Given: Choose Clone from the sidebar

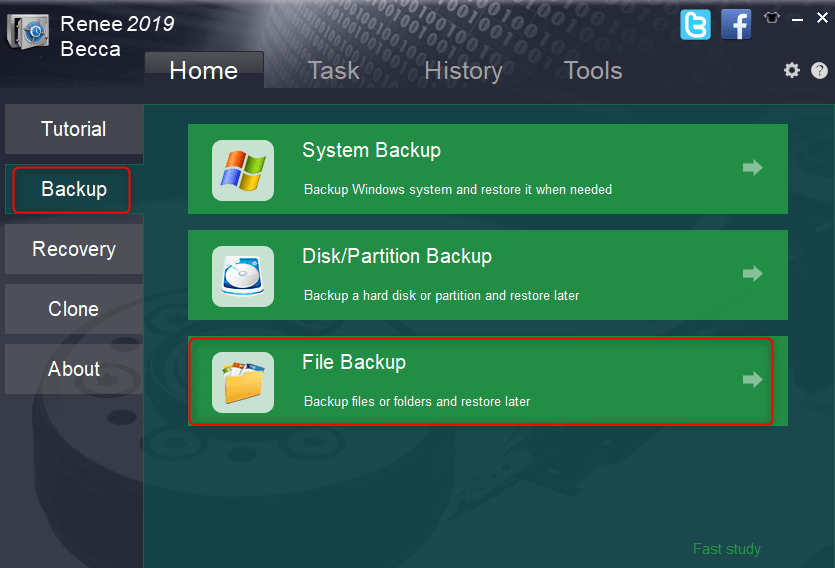Looking at the screenshot, I should [73, 309].
